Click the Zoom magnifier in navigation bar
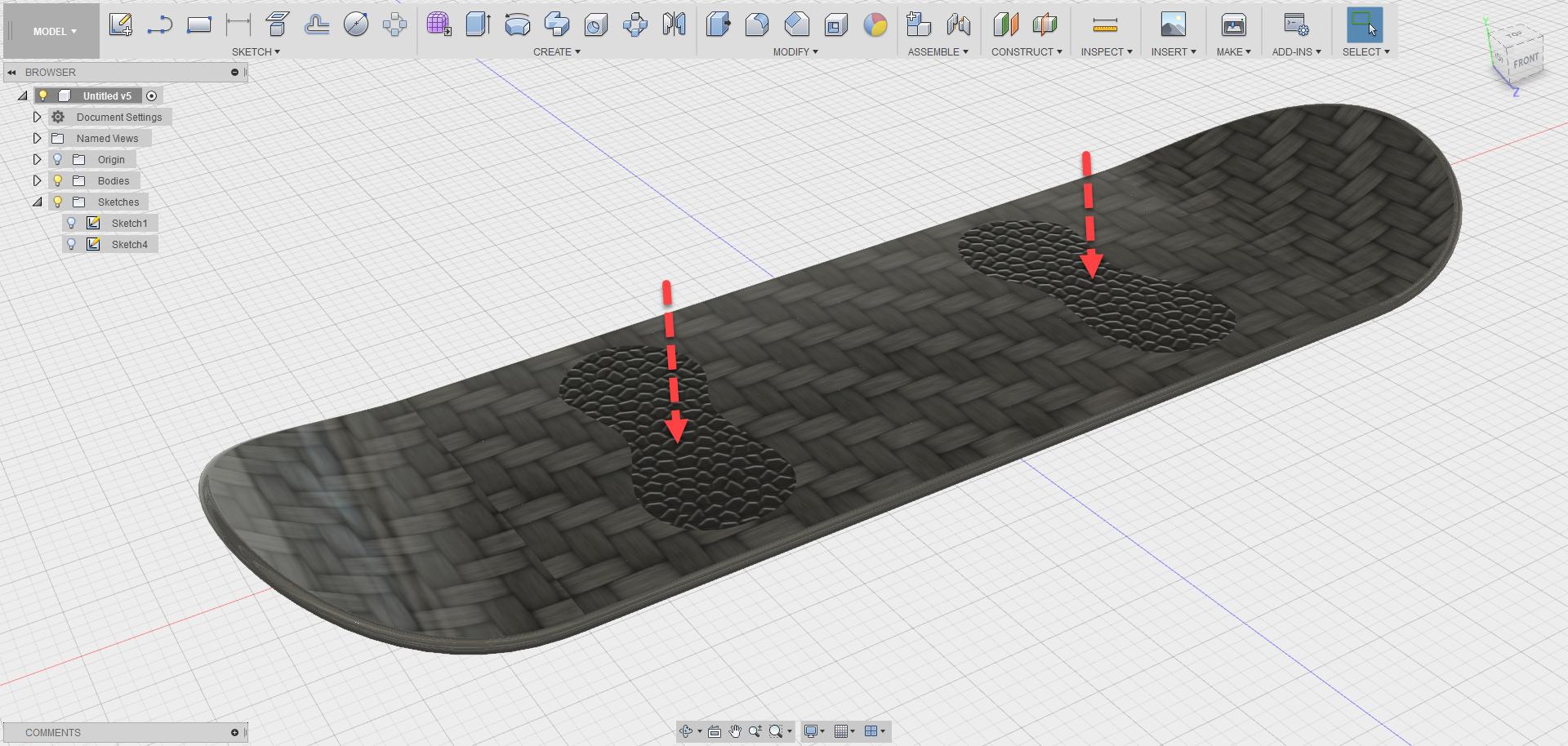The width and height of the screenshot is (1568, 746). (755, 731)
